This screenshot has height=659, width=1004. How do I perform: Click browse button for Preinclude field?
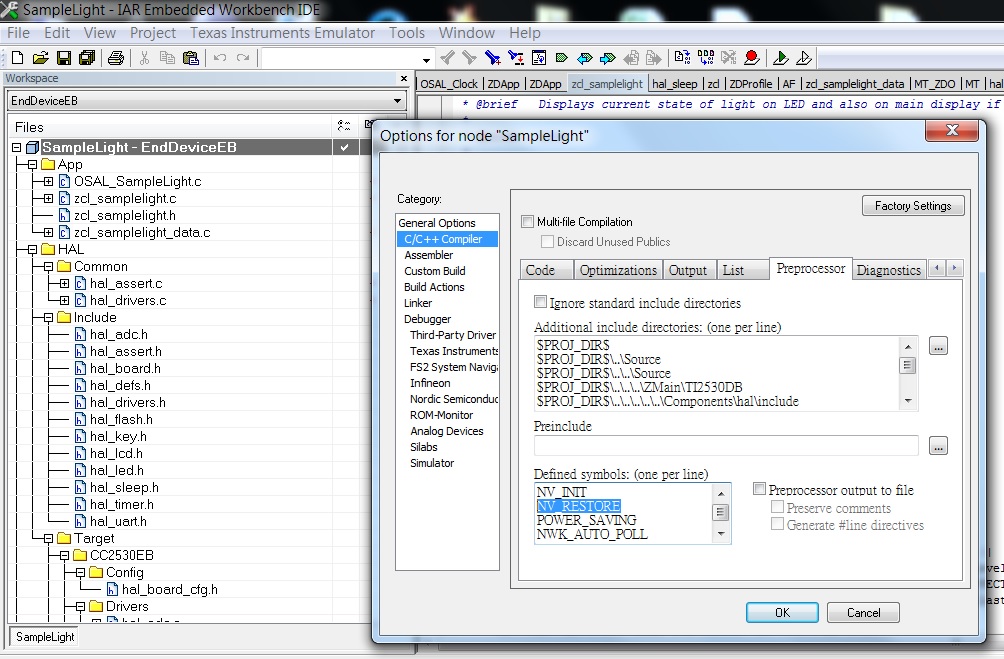938,445
